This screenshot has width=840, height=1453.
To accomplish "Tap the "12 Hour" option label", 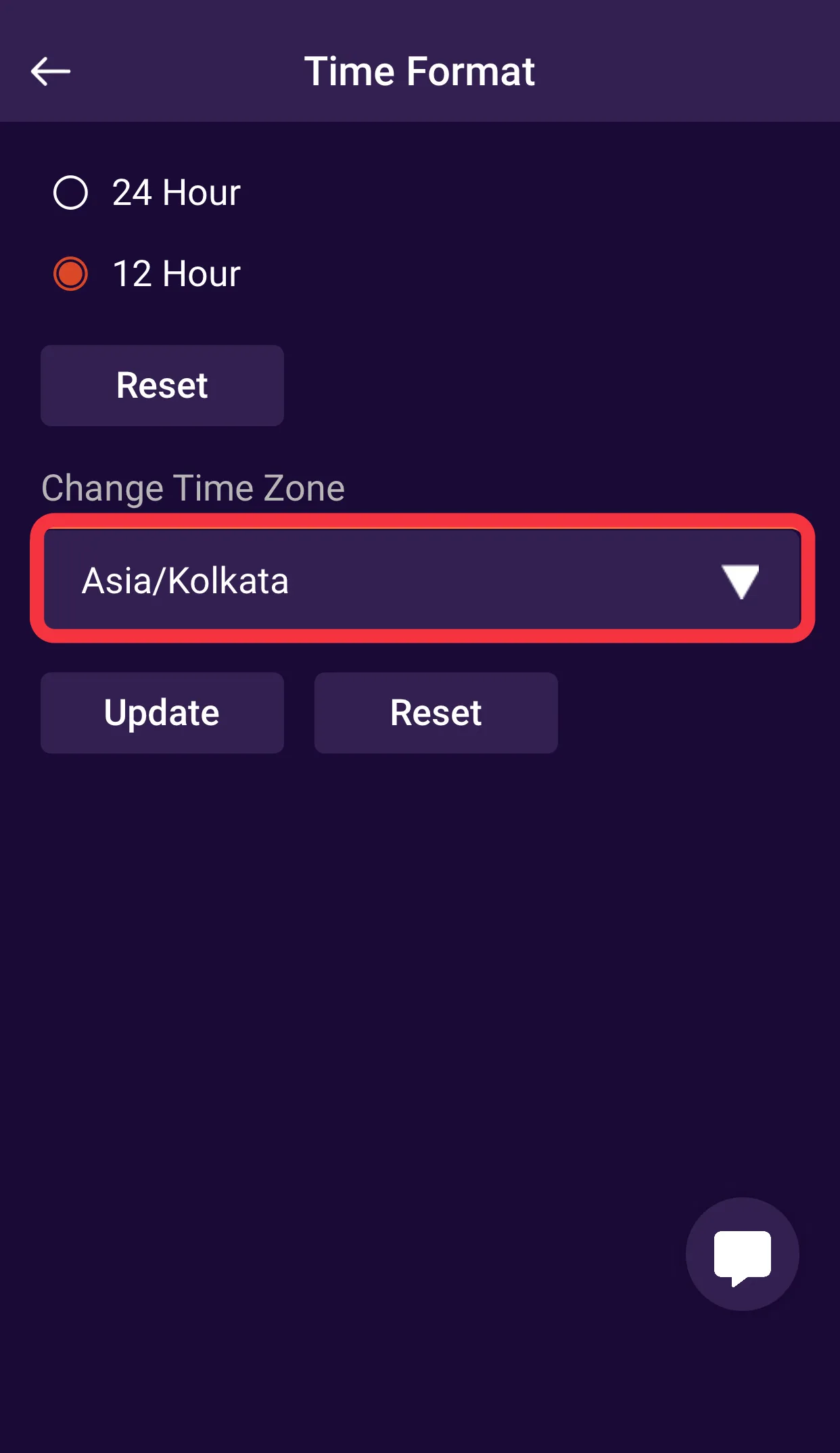I will [176, 274].
